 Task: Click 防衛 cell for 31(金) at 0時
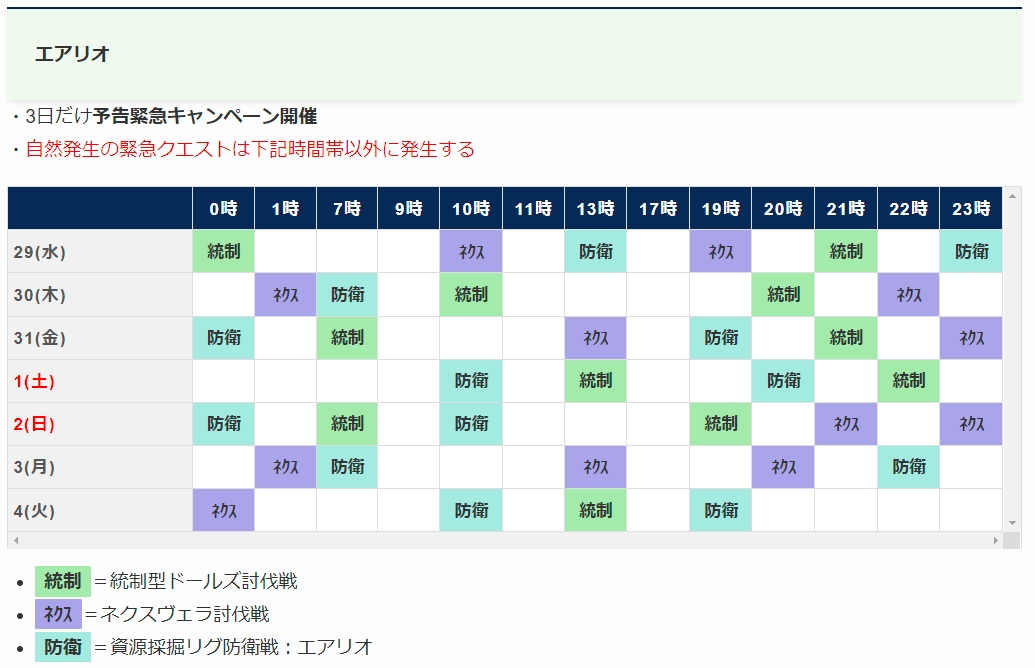tap(223, 338)
